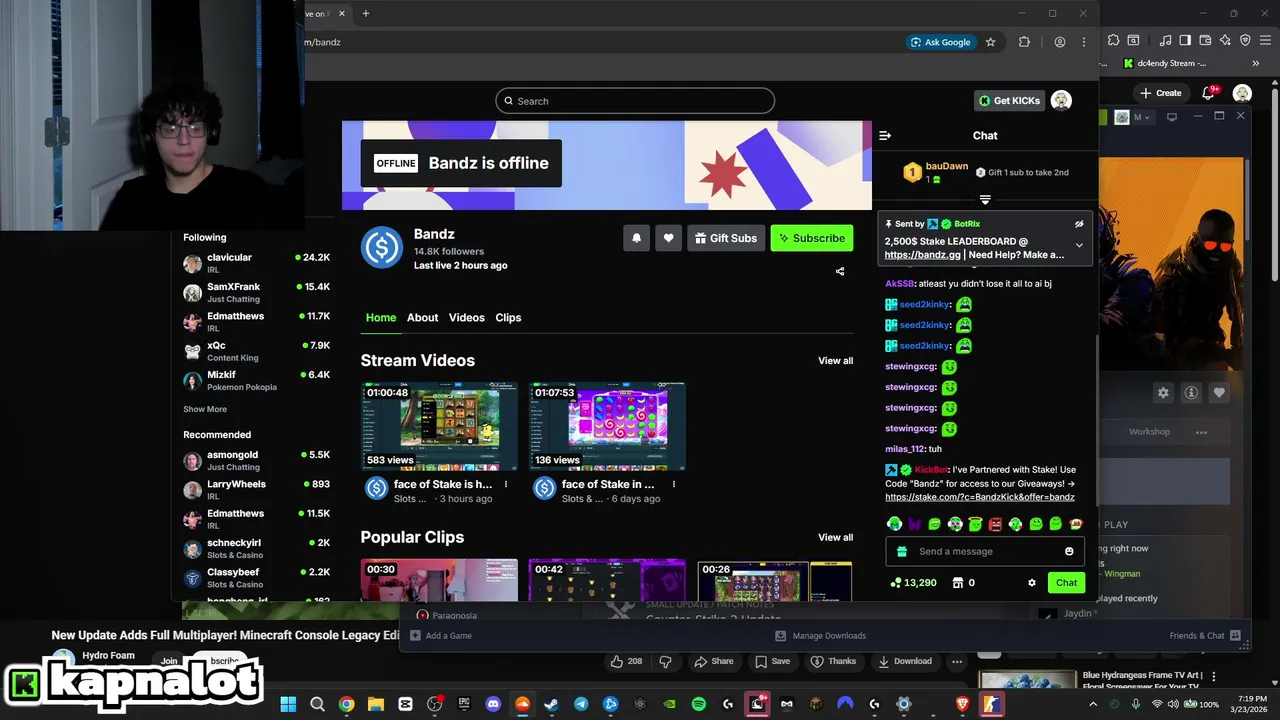Hide the pinned BotRix message with eye-slash icon

click(x=1079, y=224)
